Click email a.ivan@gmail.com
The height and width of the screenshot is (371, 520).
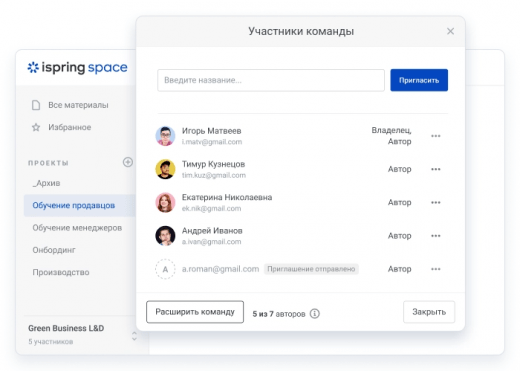(211, 242)
